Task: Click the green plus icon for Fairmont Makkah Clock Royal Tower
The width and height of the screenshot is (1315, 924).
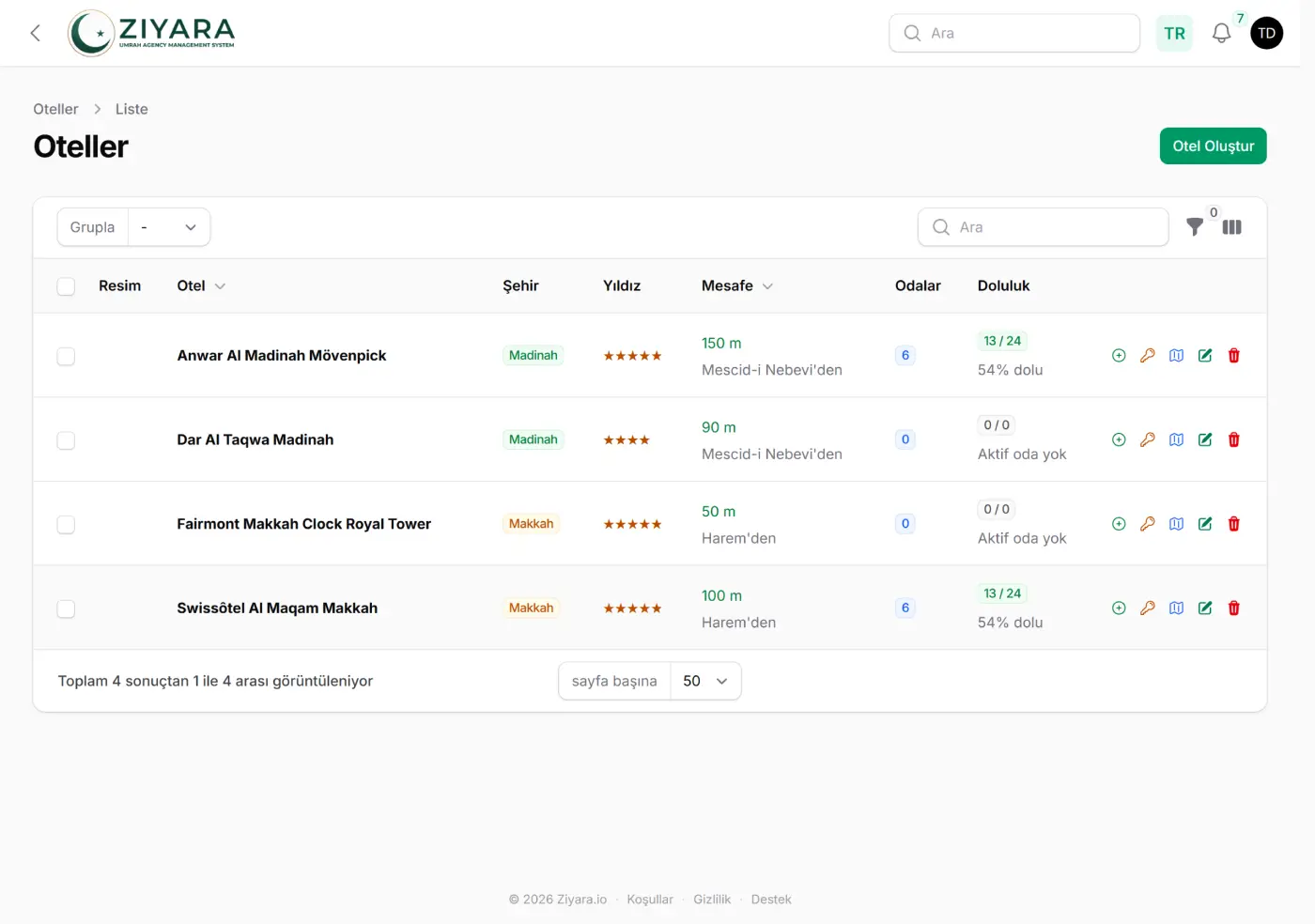Action: pos(1119,524)
